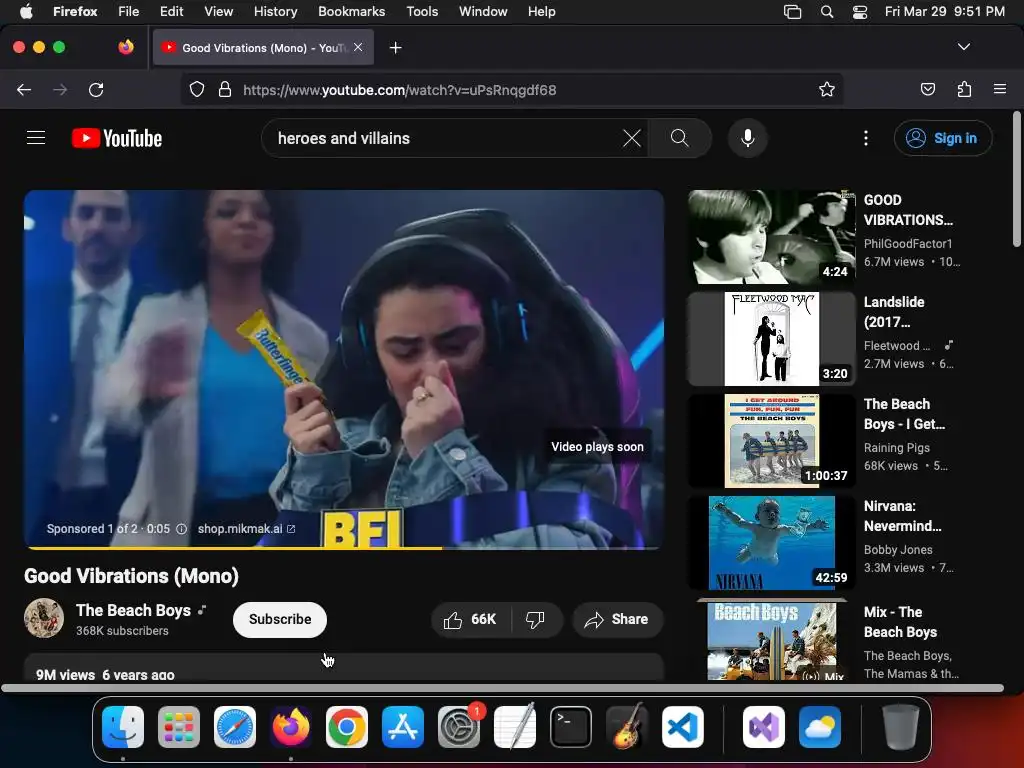Open App Store from the Dock
Image resolution: width=1024 pixels, height=768 pixels.
(402, 727)
